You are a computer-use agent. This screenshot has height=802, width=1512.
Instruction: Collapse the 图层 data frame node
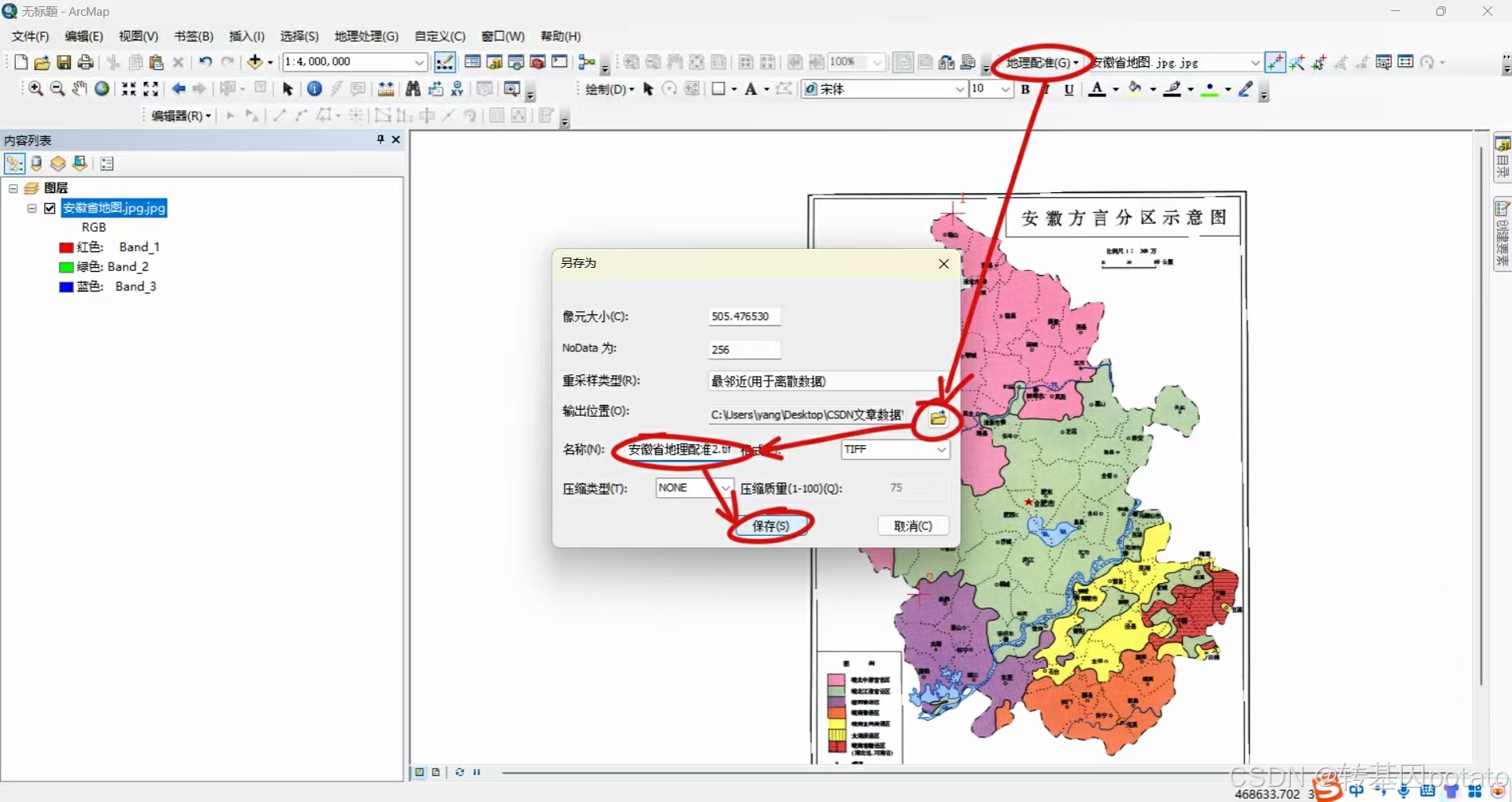[13, 188]
